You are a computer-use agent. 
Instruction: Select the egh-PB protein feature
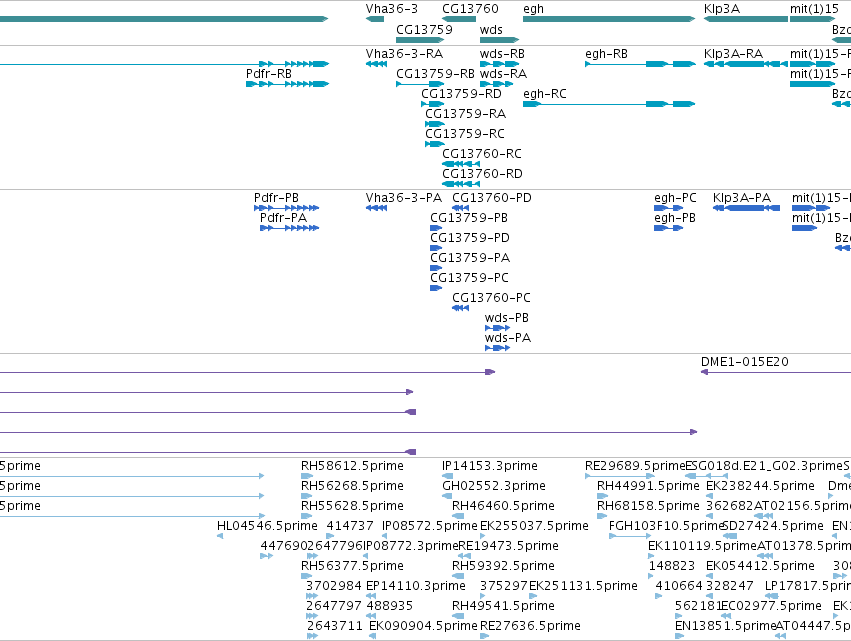click(669, 228)
